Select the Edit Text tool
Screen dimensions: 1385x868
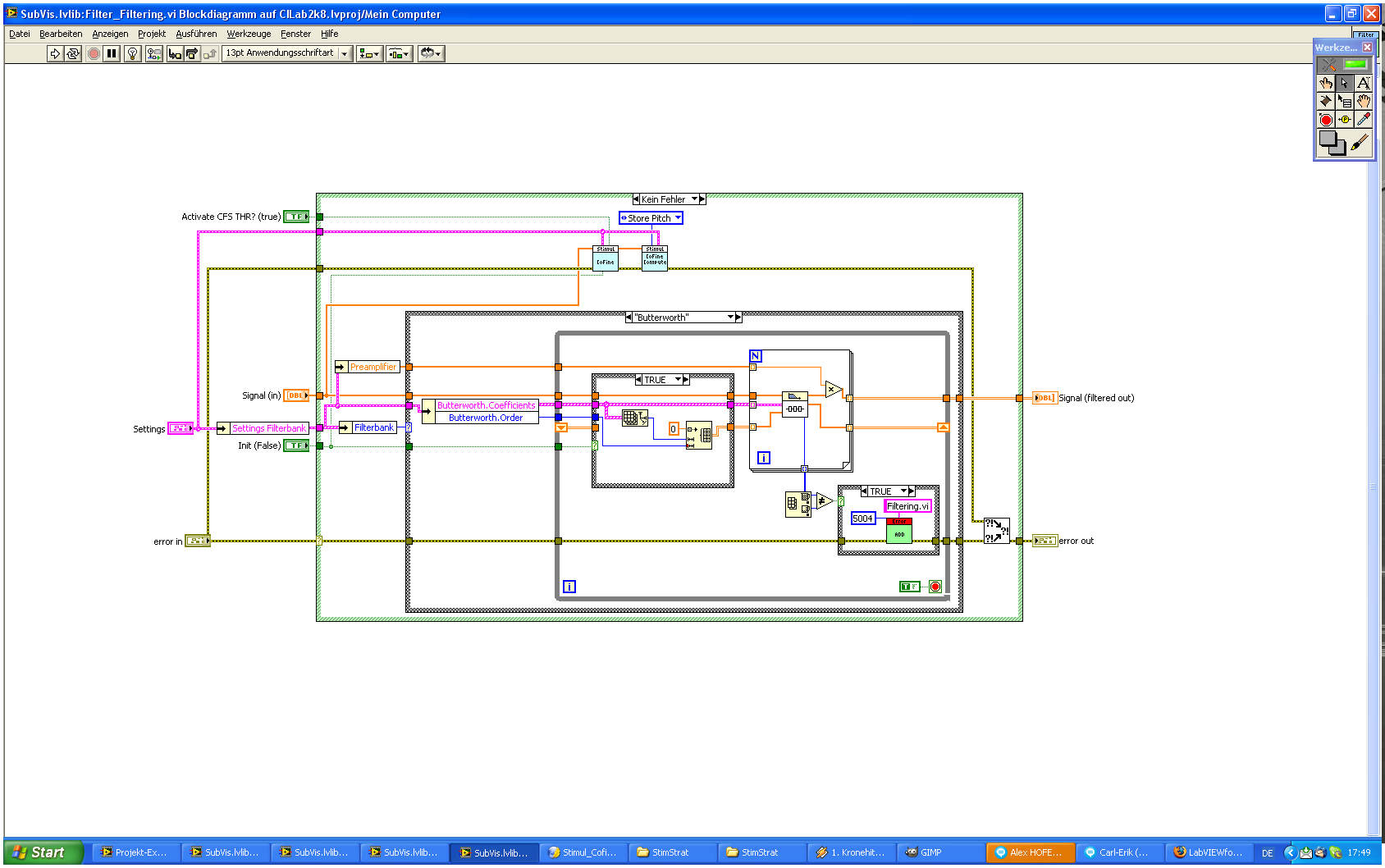pyautogui.click(x=1363, y=83)
